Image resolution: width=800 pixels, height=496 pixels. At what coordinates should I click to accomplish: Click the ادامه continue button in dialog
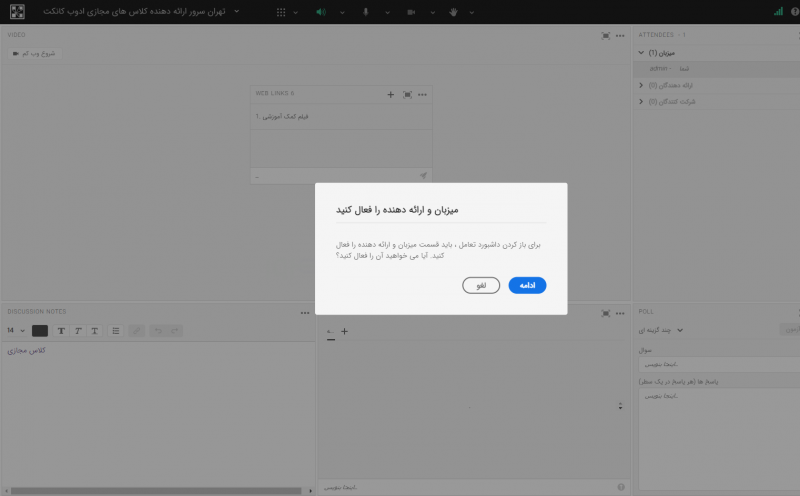(527, 285)
